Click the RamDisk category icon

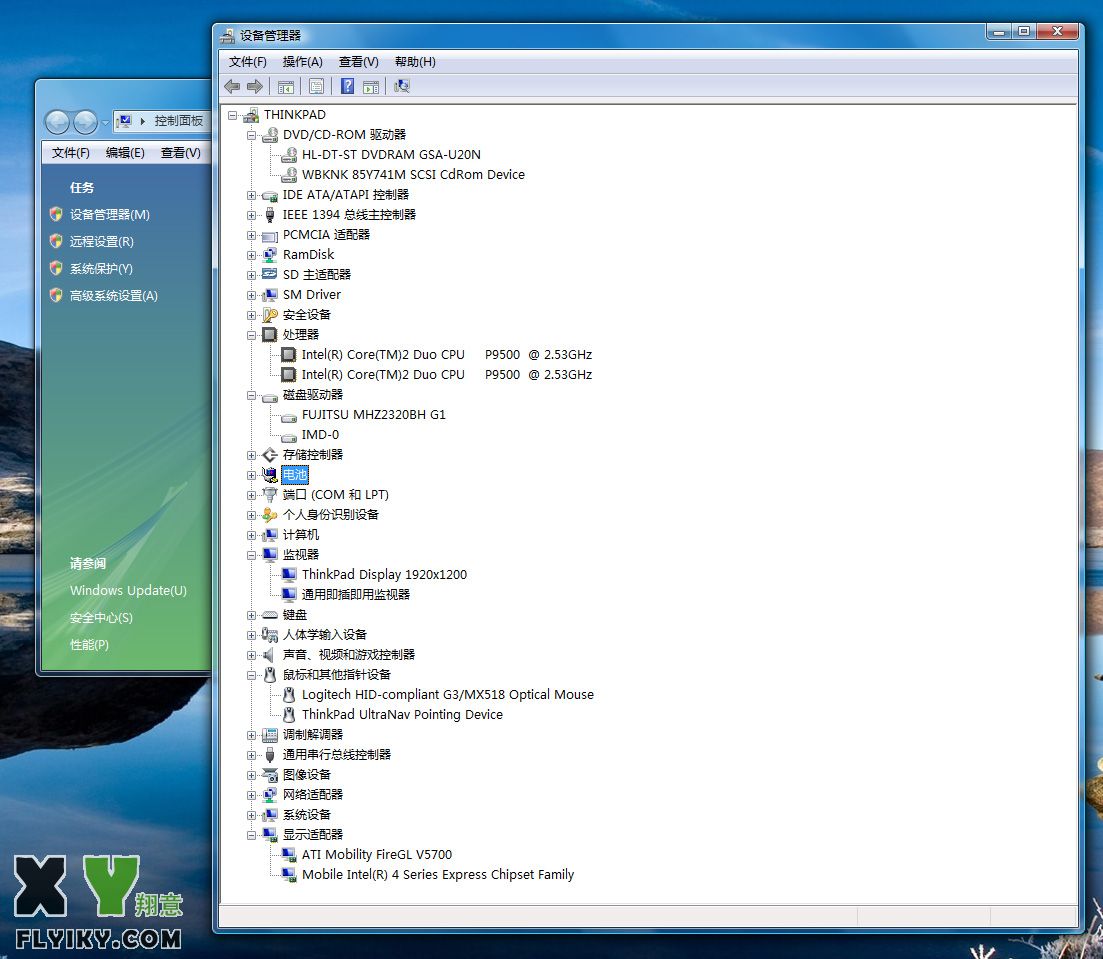click(x=269, y=255)
